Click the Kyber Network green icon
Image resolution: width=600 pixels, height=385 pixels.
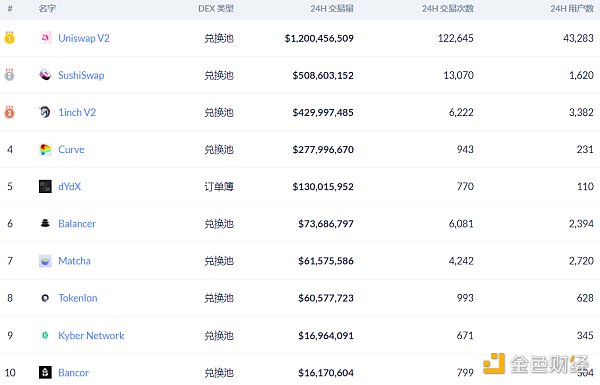45,335
